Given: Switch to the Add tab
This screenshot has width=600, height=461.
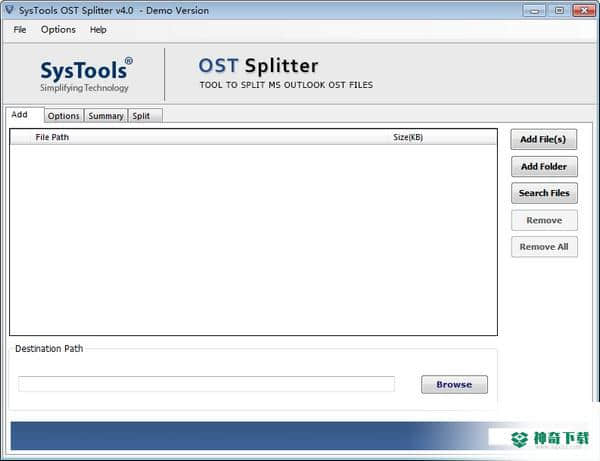Looking at the screenshot, I should tap(24, 115).
